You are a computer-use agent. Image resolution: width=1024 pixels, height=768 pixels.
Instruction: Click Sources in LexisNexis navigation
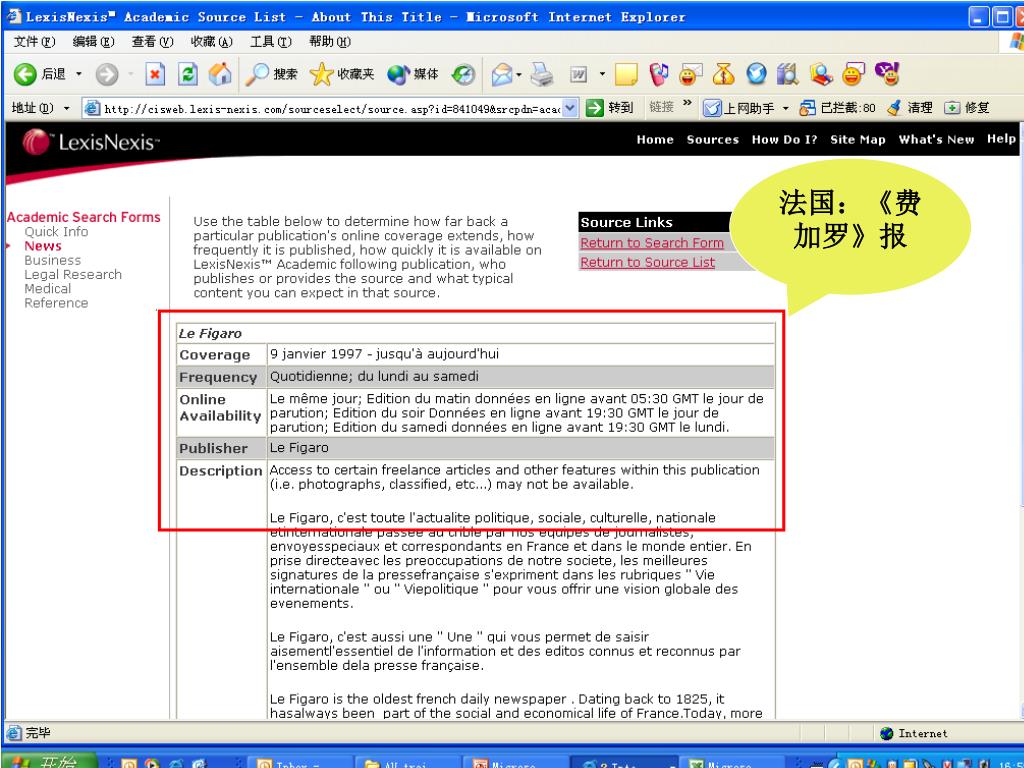[712, 139]
